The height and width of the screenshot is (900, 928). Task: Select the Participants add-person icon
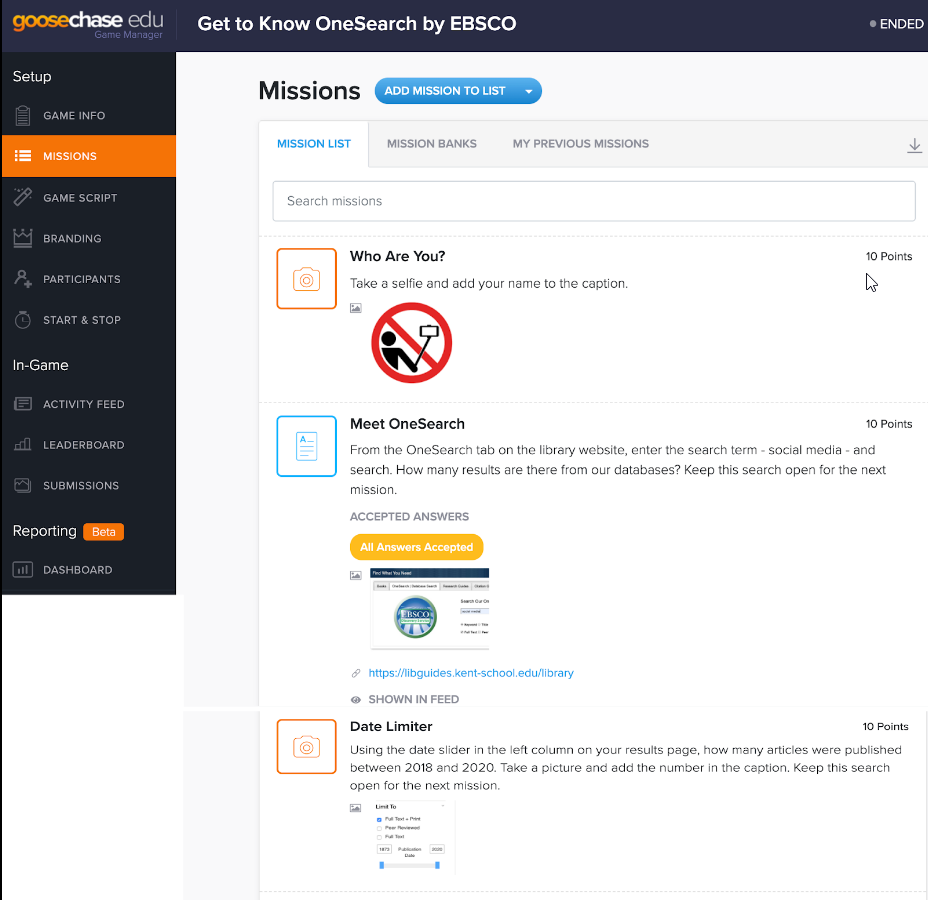click(22, 279)
